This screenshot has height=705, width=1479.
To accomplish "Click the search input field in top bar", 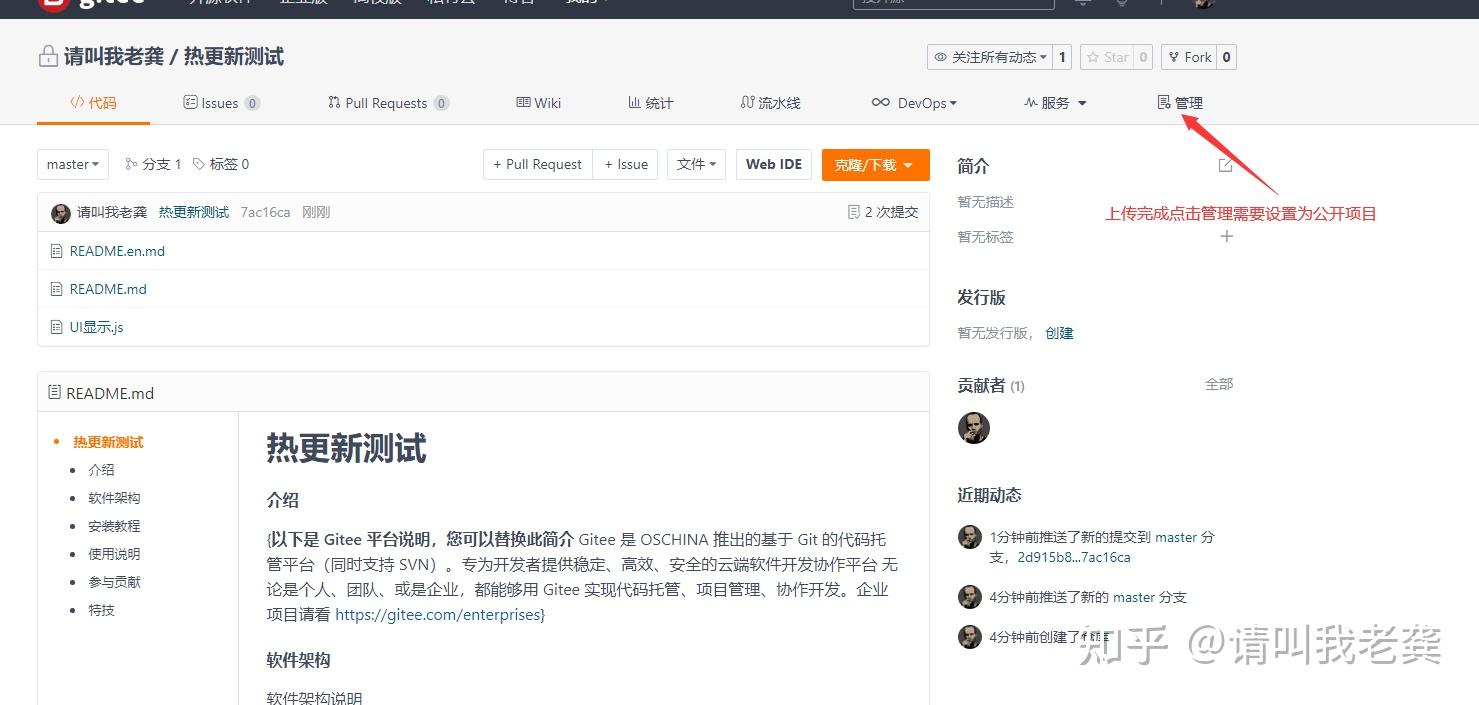I will tap(951, 2).
